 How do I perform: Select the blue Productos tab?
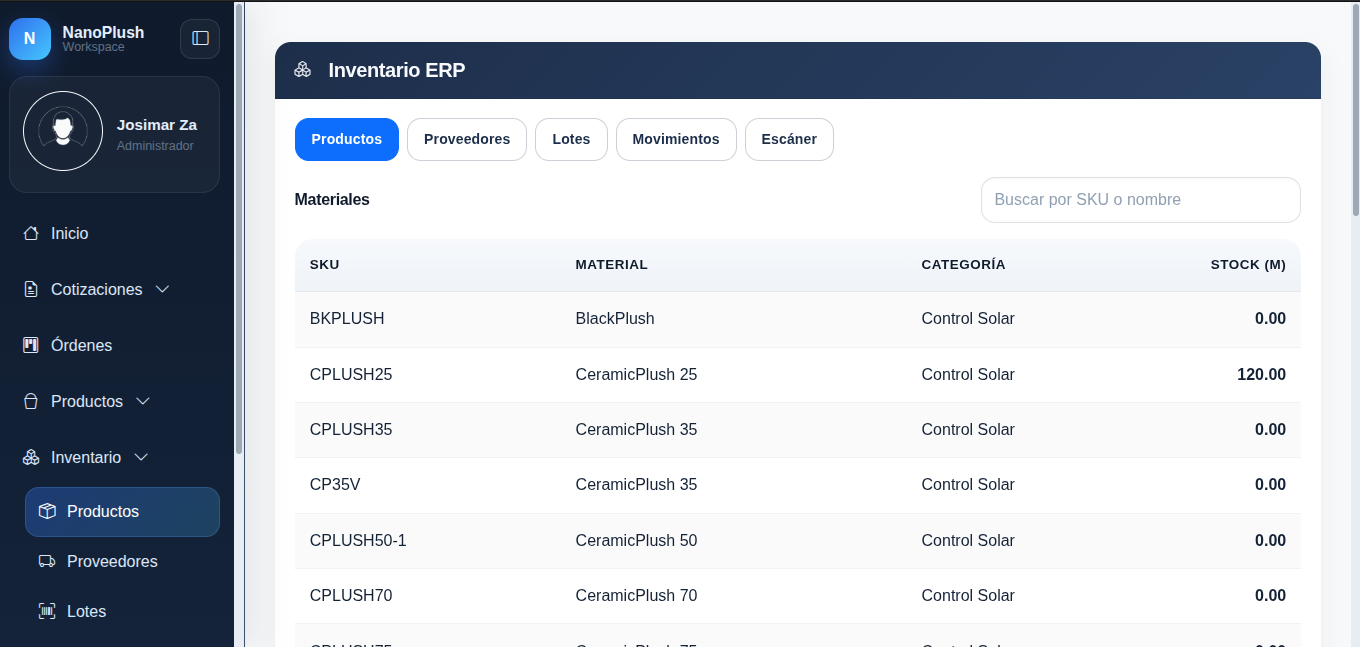(347, 139)
